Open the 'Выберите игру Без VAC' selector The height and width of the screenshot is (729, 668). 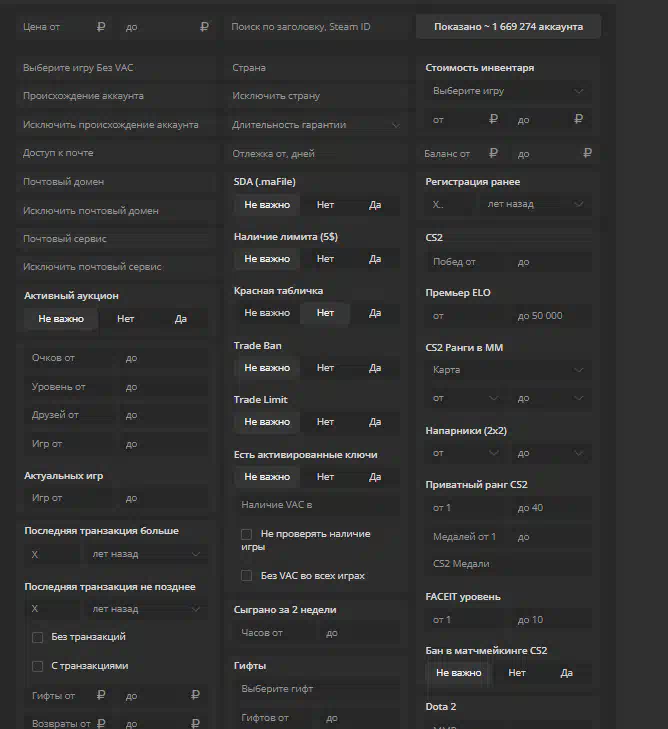click(116, 68)
